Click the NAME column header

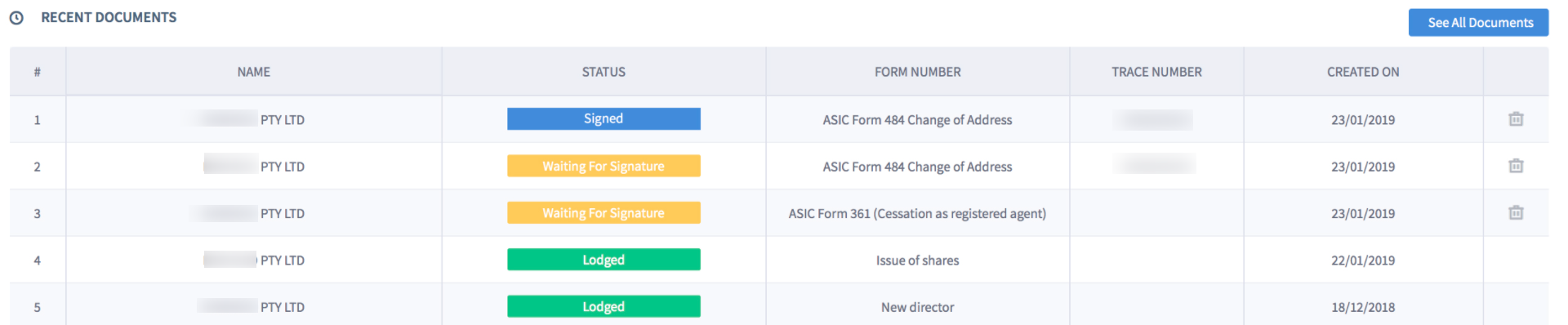(254, 72)
